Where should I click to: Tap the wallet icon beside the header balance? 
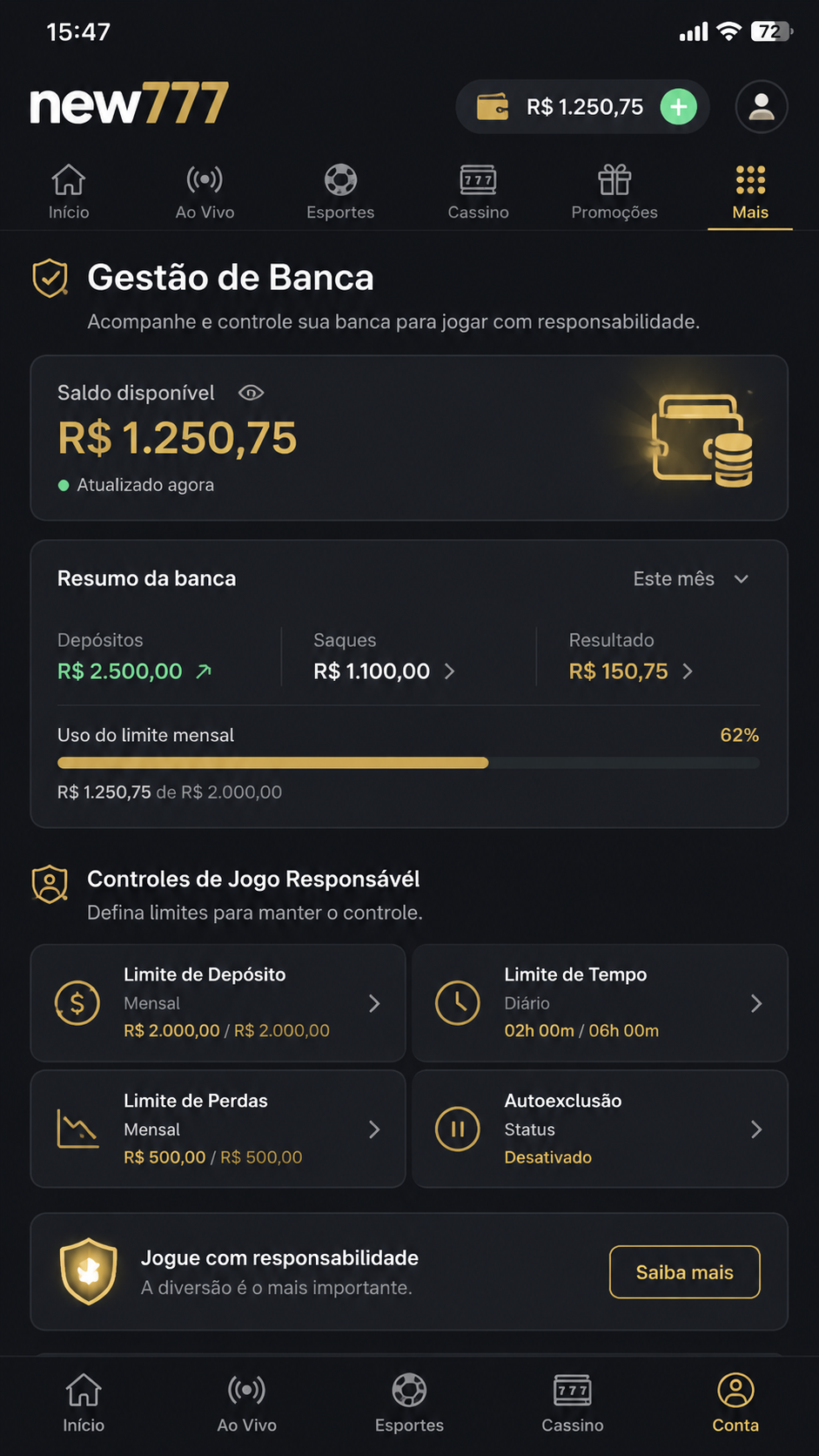tap(493, 107)
